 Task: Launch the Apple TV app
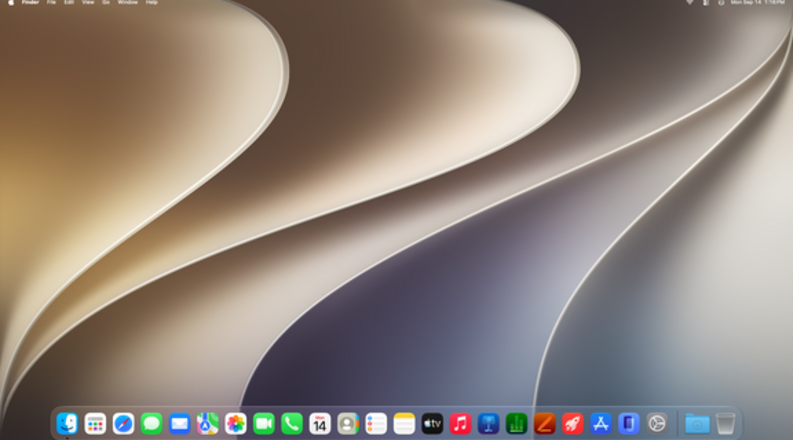[x=432, y=423]
